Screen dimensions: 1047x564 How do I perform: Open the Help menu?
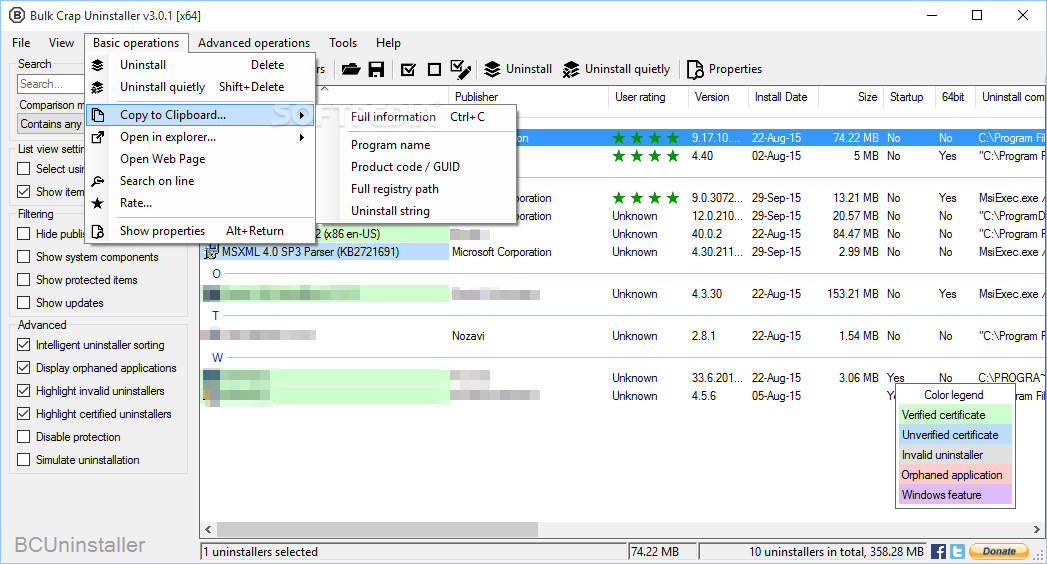click(388, 43)
